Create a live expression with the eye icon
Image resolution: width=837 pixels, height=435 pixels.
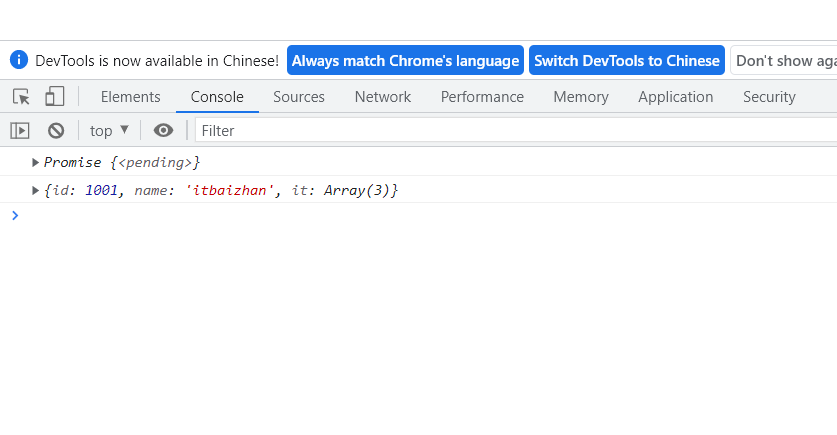(163, 130)
